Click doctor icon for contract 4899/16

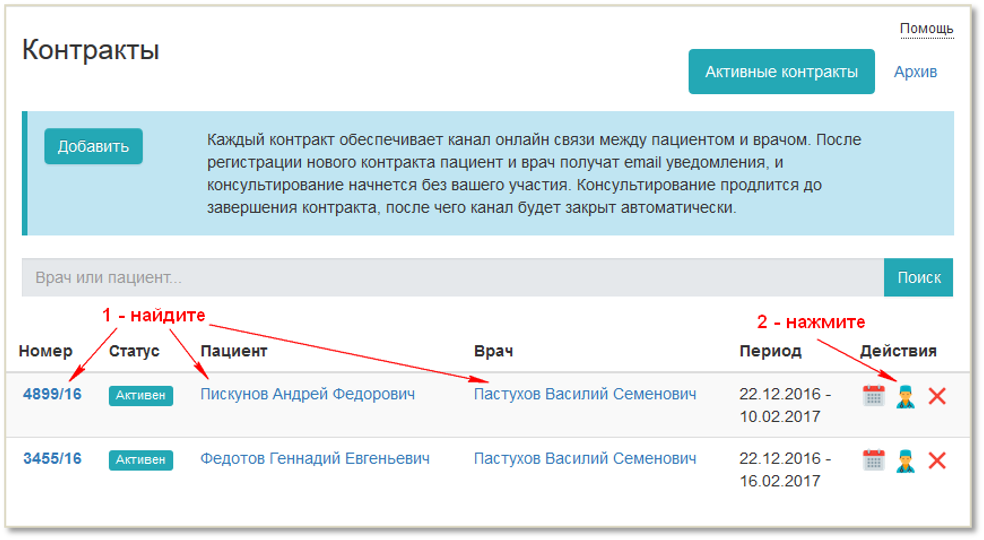tap(905, 395)
